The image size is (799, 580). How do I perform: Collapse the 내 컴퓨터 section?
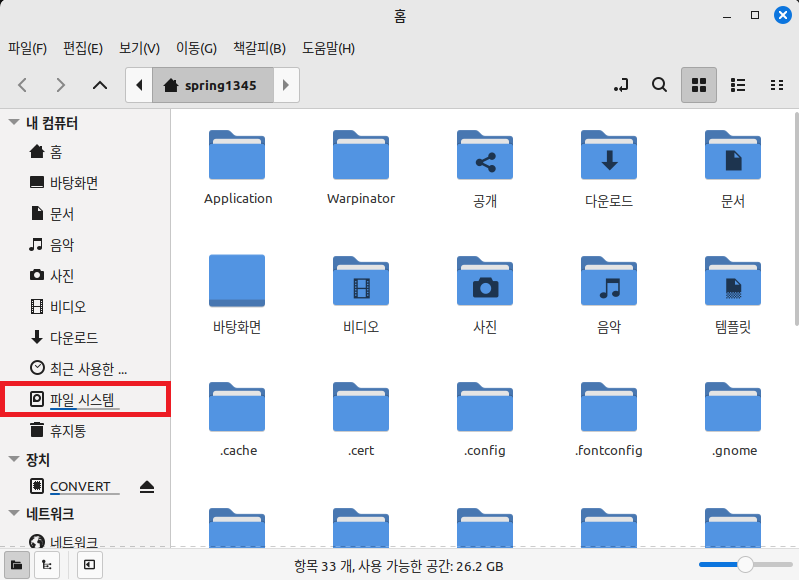click(x=14, y=122)
